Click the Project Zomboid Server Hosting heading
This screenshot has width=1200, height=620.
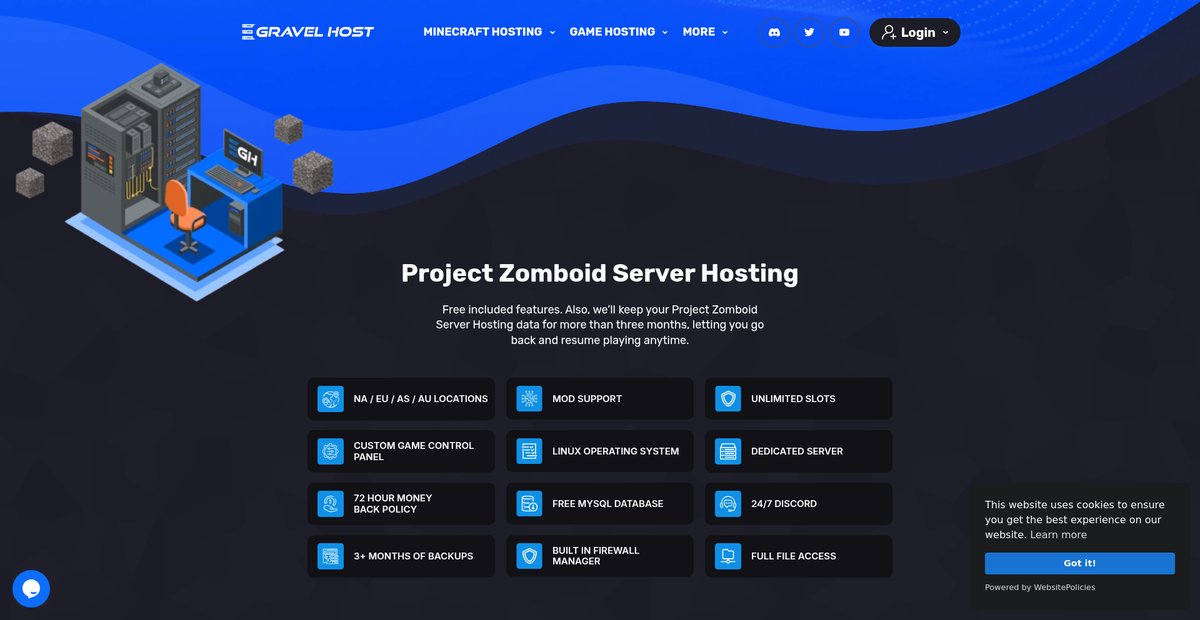coord(600,273)
